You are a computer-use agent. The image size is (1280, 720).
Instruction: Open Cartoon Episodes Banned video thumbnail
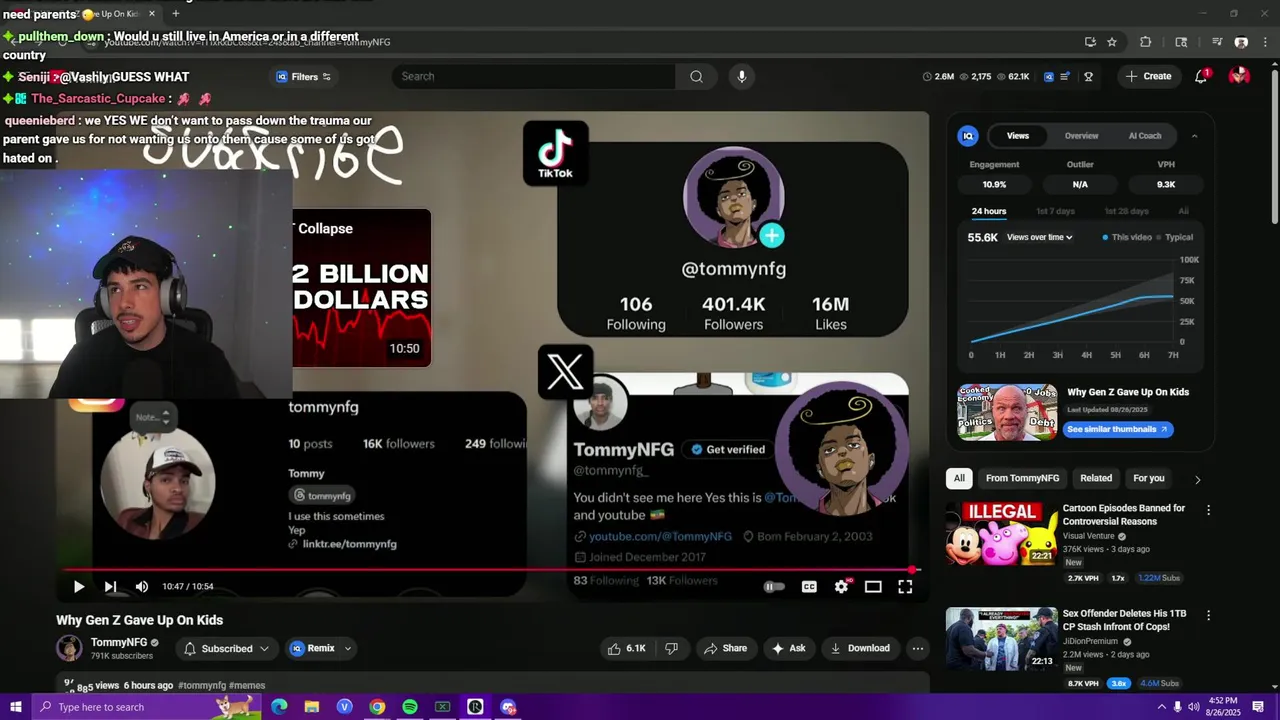(1001, 535)
